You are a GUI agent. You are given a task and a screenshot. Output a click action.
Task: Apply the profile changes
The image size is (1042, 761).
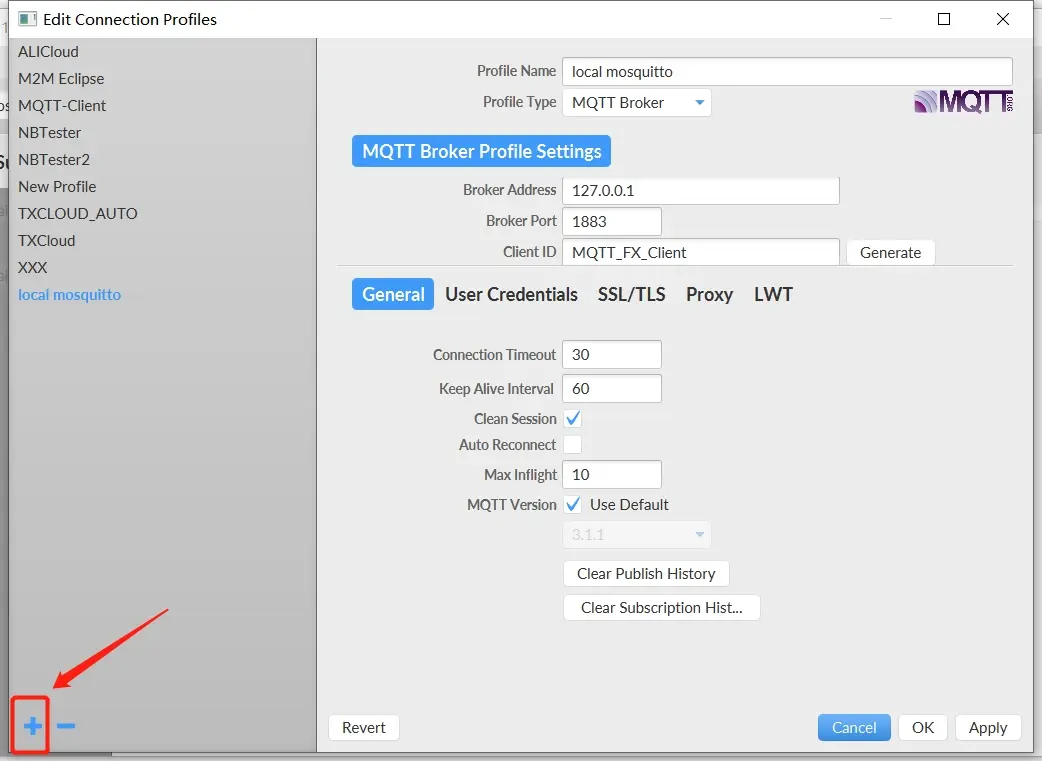988,727
